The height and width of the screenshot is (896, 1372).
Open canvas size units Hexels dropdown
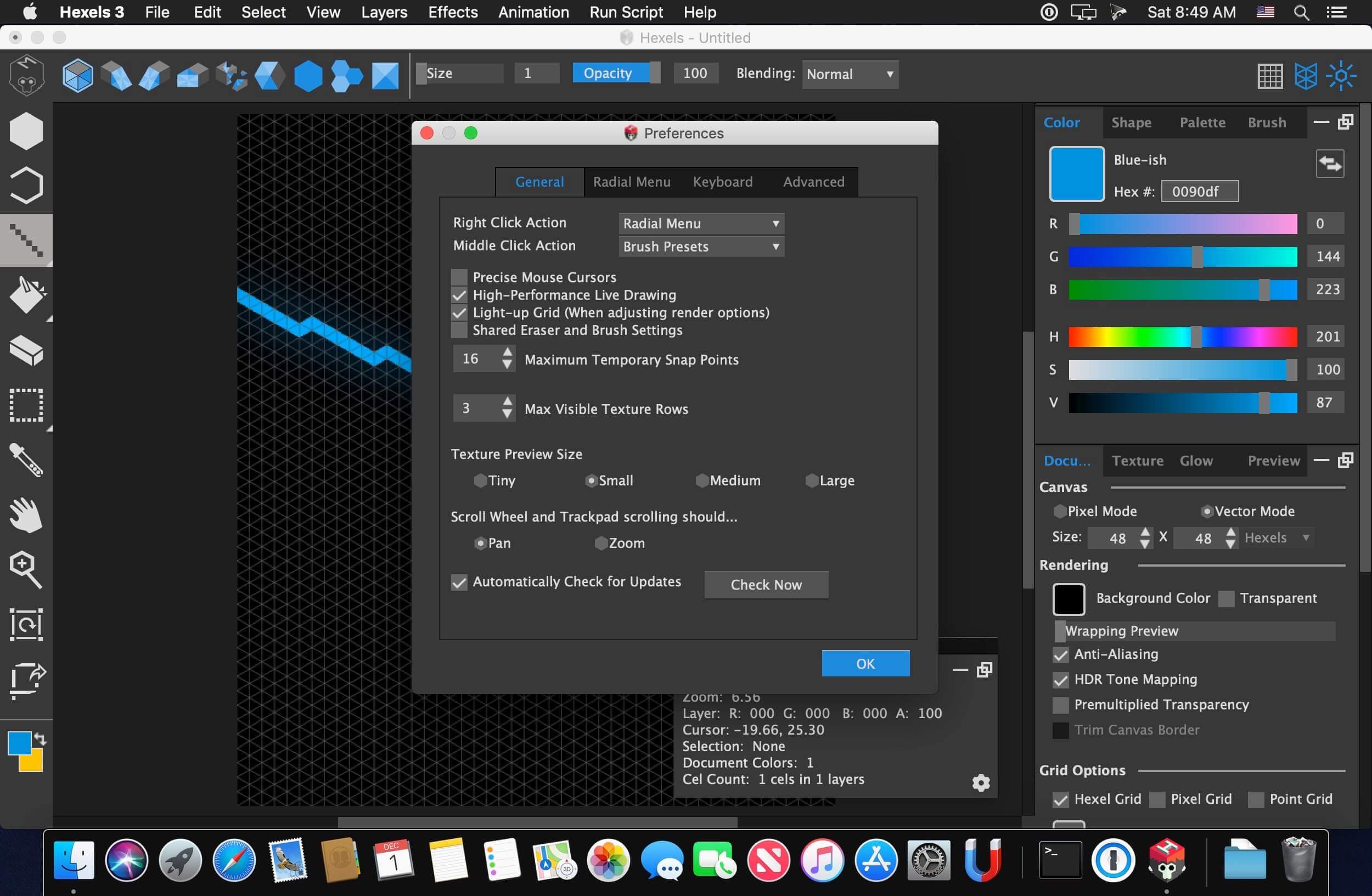[1278, 537]
